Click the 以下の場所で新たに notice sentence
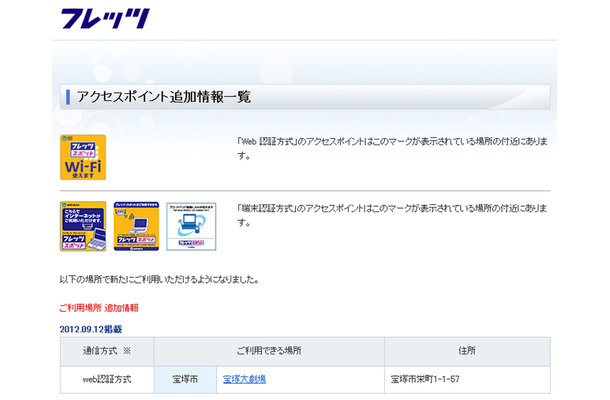This screenshot has height=400, width=610. [x=159, y=279]
